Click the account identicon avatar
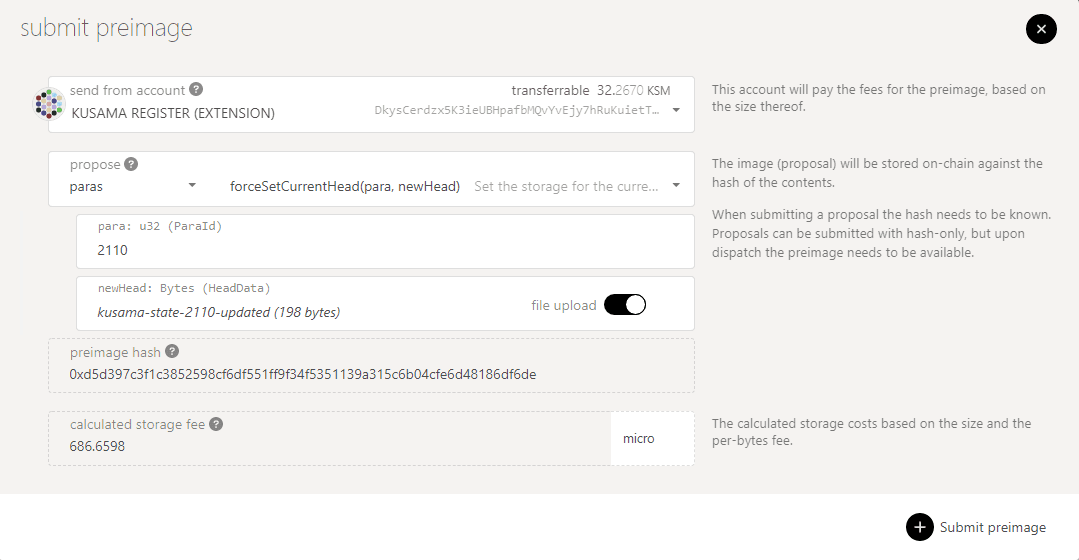 pos(49,104)
